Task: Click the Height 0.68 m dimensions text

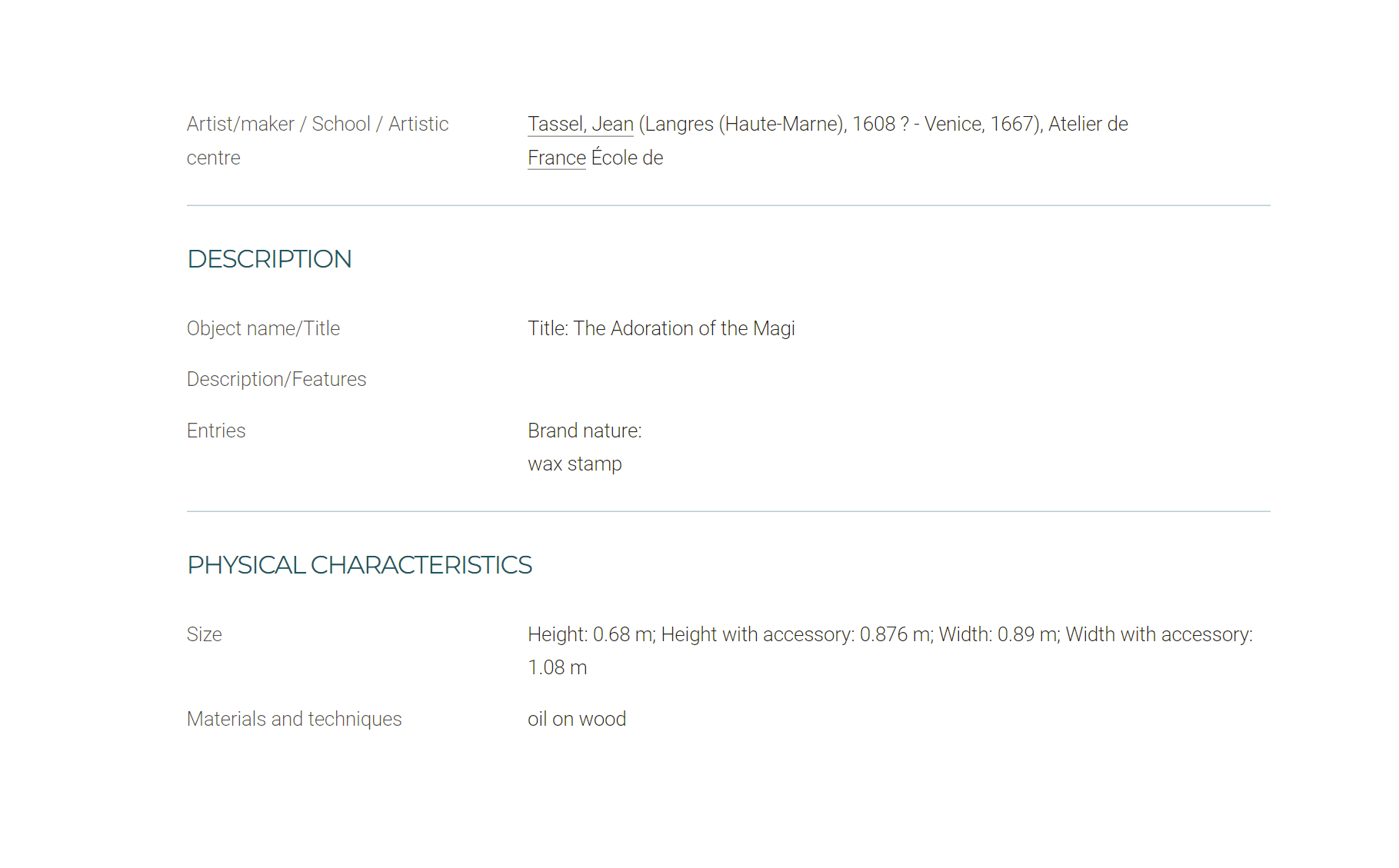Action: [x=591, y=634]
